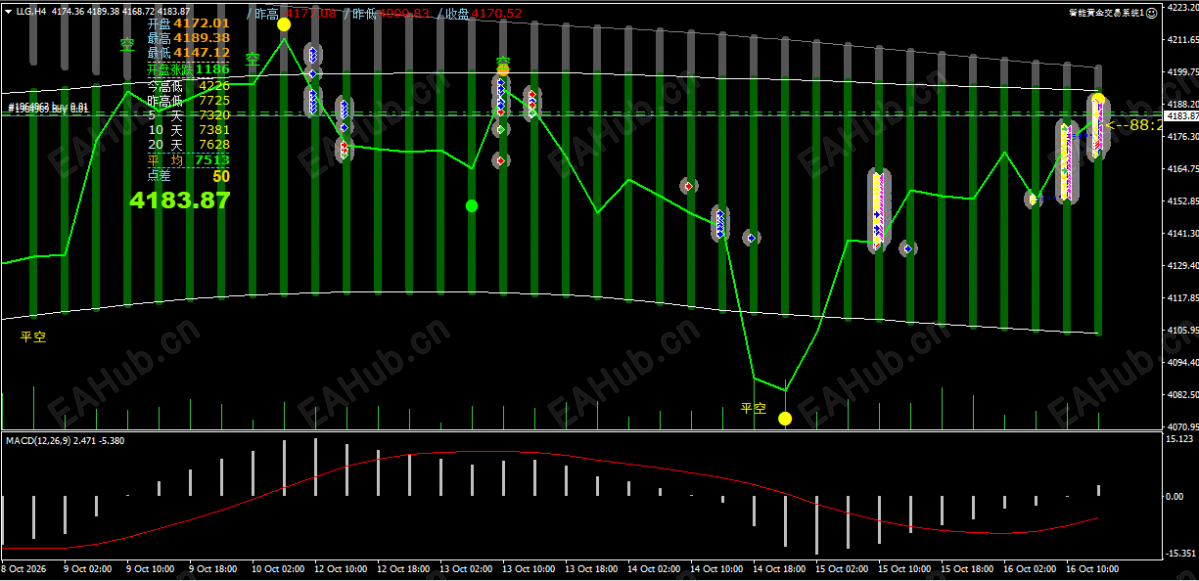Click the smiley face EA status icon
This screenshot has width=1199, height=581.
1152,13
